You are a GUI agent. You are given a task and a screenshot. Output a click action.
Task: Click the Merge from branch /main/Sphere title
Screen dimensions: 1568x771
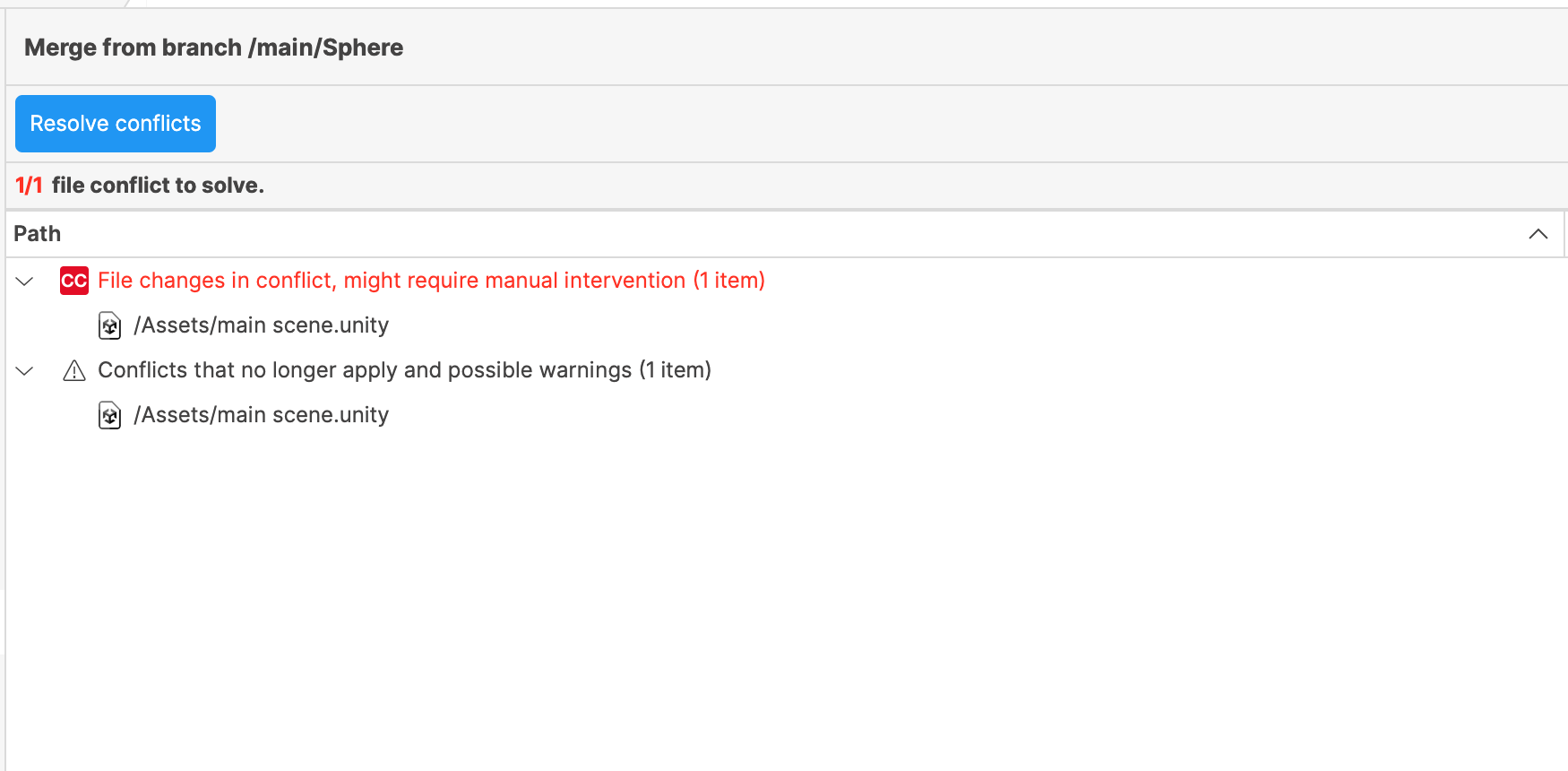click(213, 48)
